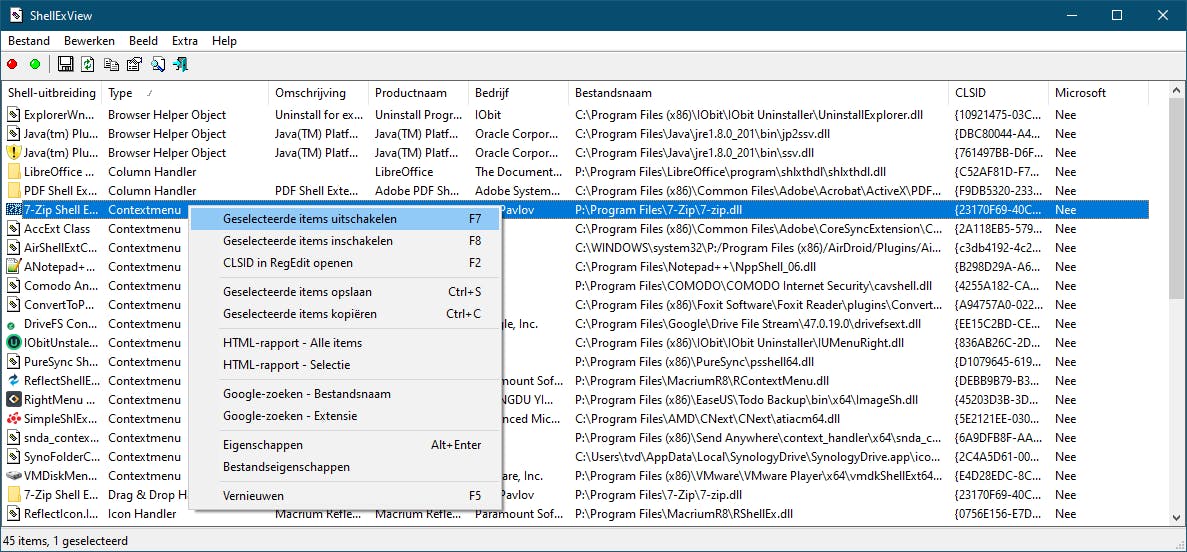Choose CLSID in RegEdit openen
1187x552 pixels.
pyautogui.click(x=344, y=263)
